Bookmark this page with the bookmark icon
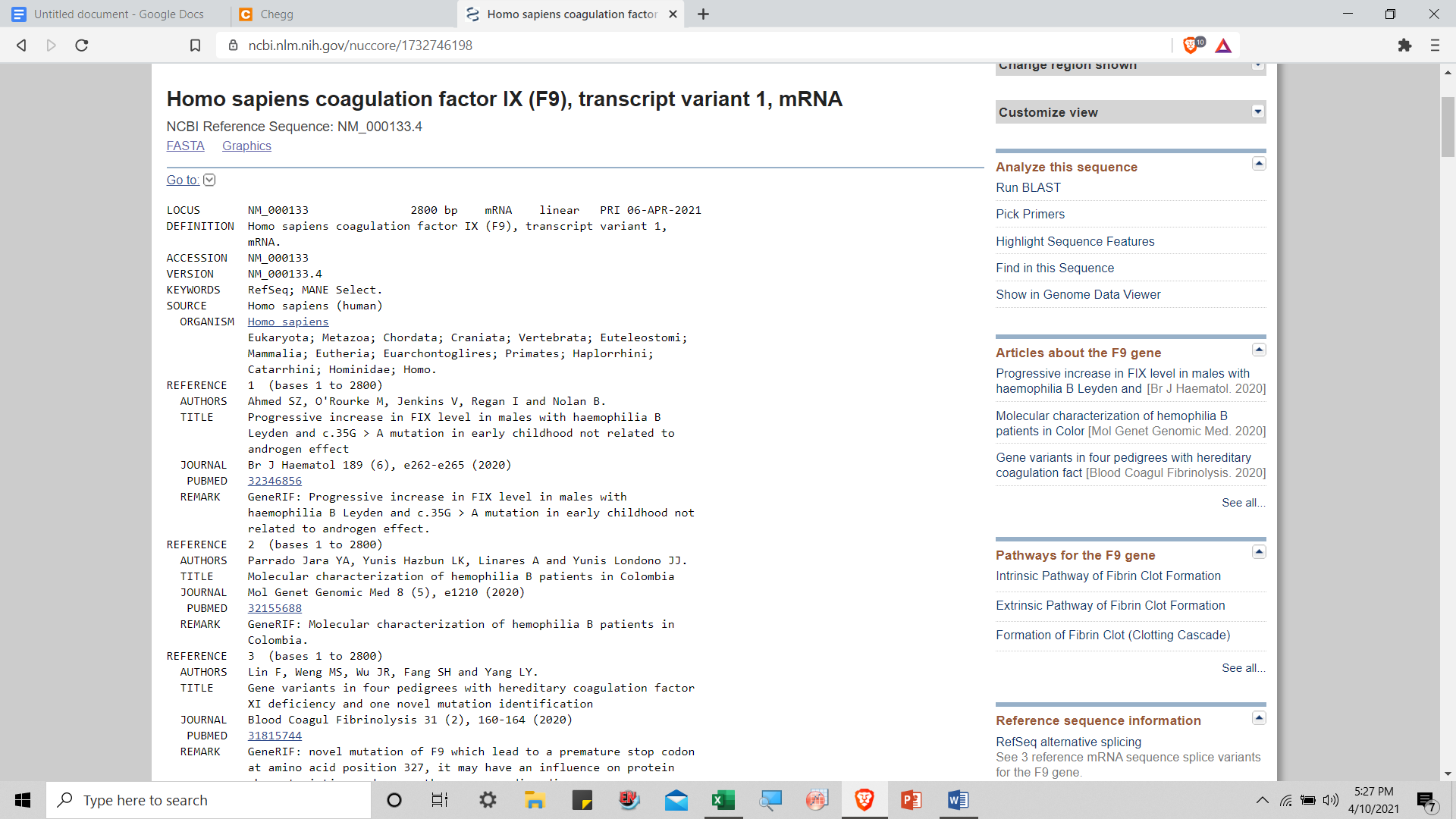 point(195,45)
